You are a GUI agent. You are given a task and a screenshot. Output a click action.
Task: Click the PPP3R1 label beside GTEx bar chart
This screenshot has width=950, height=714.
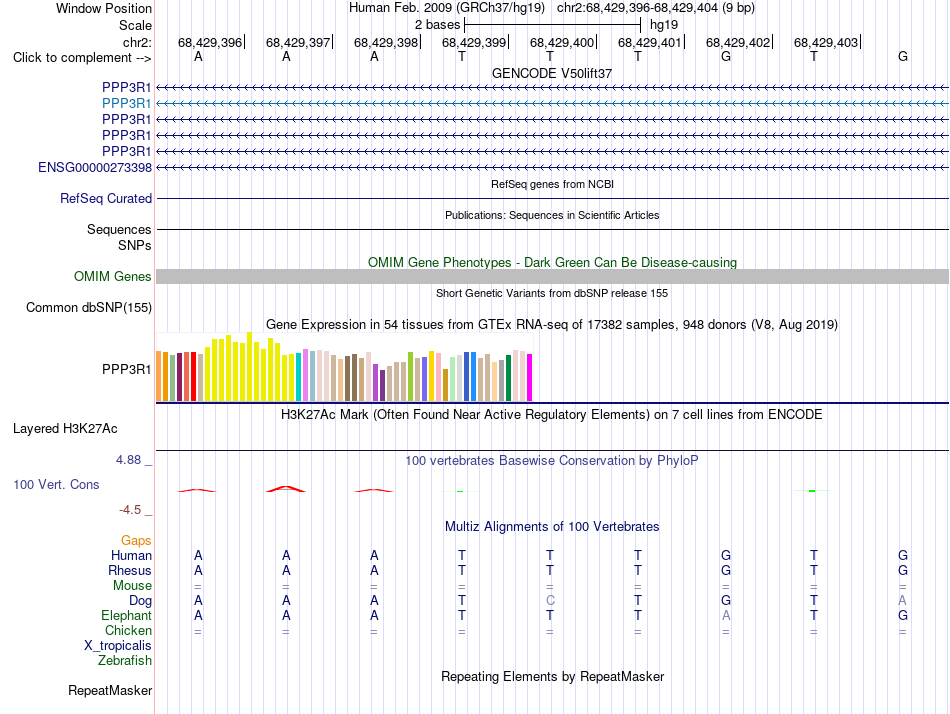126,369
